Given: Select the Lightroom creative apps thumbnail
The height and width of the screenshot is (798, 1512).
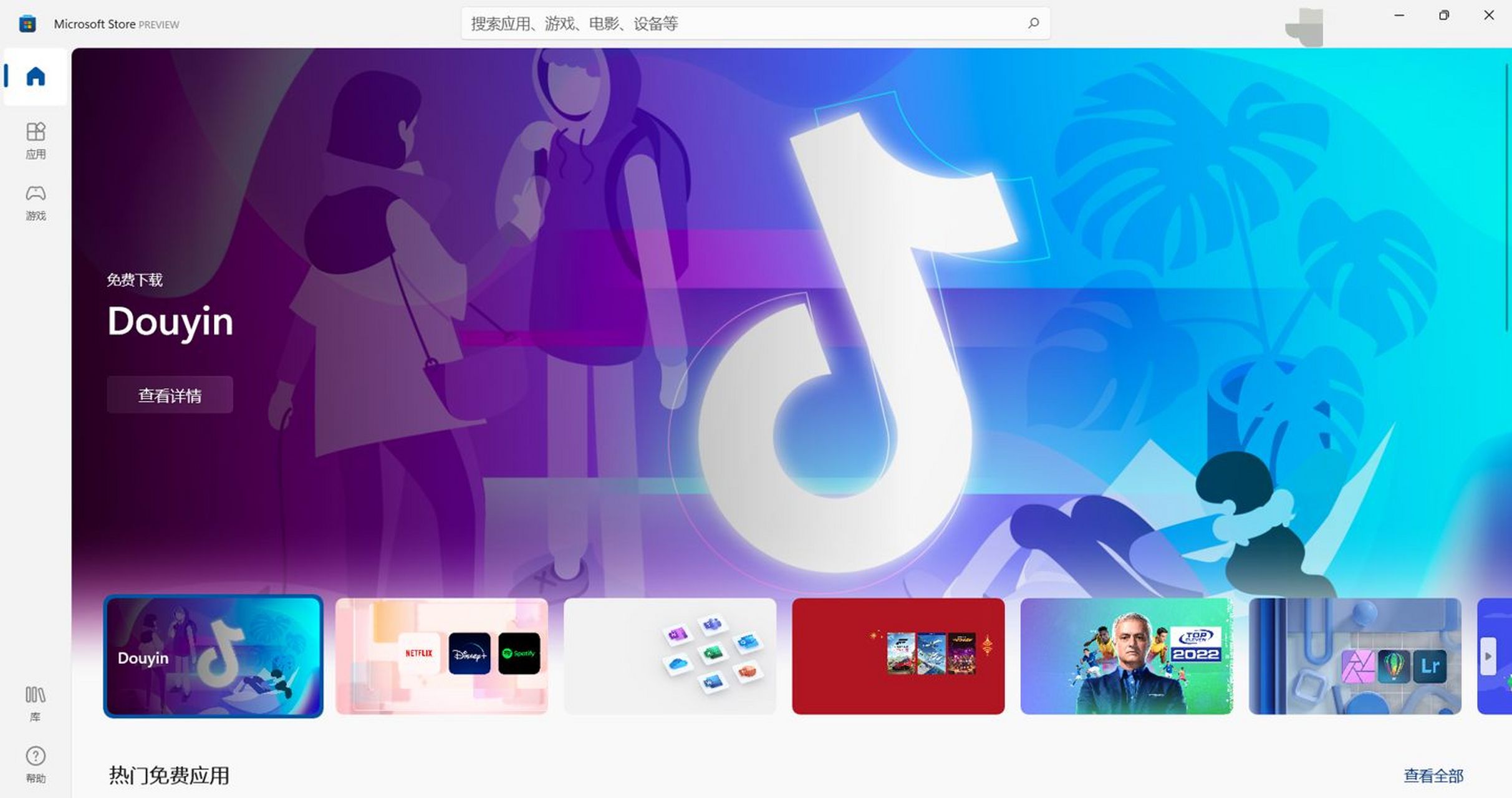Looking at the screenshot, I should [1355, 656].
